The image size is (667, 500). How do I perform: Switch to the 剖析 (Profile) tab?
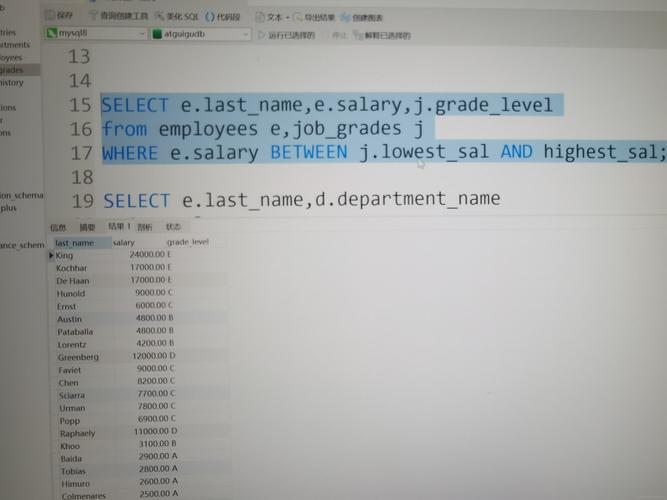click(145, 227)
